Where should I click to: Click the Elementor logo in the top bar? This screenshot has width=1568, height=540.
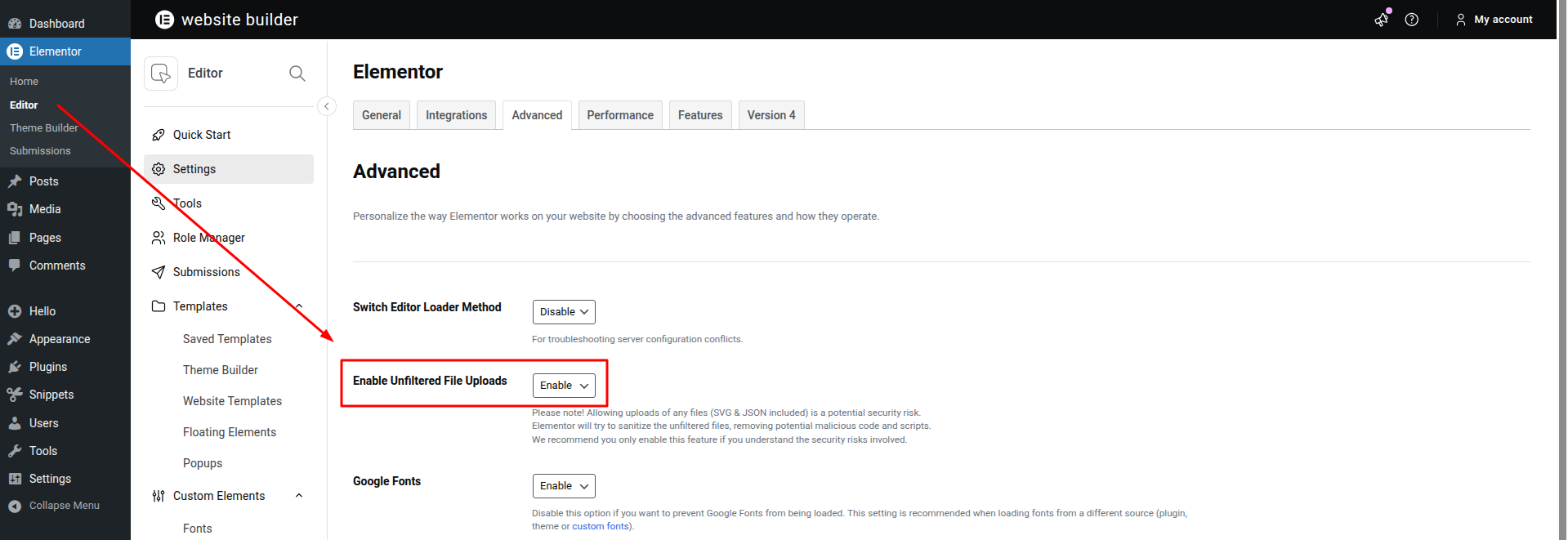tap(164, 20)
